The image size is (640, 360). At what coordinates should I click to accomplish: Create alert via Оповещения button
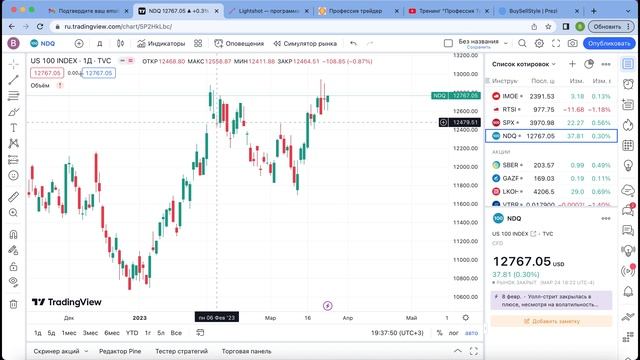[239, 43]
